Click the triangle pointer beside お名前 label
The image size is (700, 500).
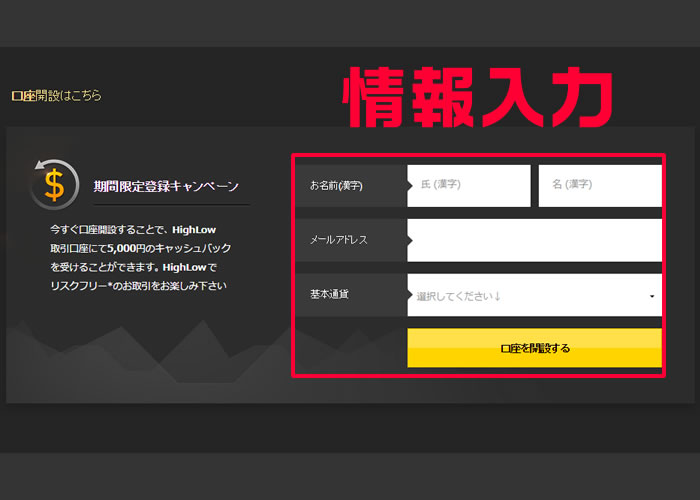click(x=410, y=186)
